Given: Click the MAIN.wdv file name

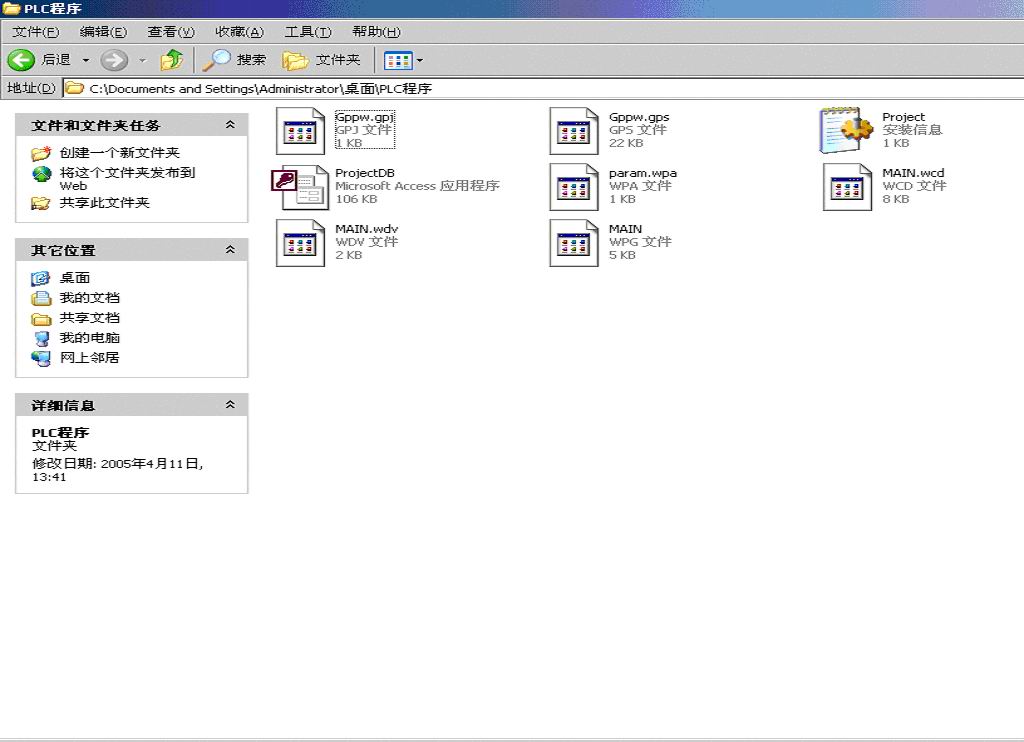Looking at the screenshot, I should click(366, 229).
